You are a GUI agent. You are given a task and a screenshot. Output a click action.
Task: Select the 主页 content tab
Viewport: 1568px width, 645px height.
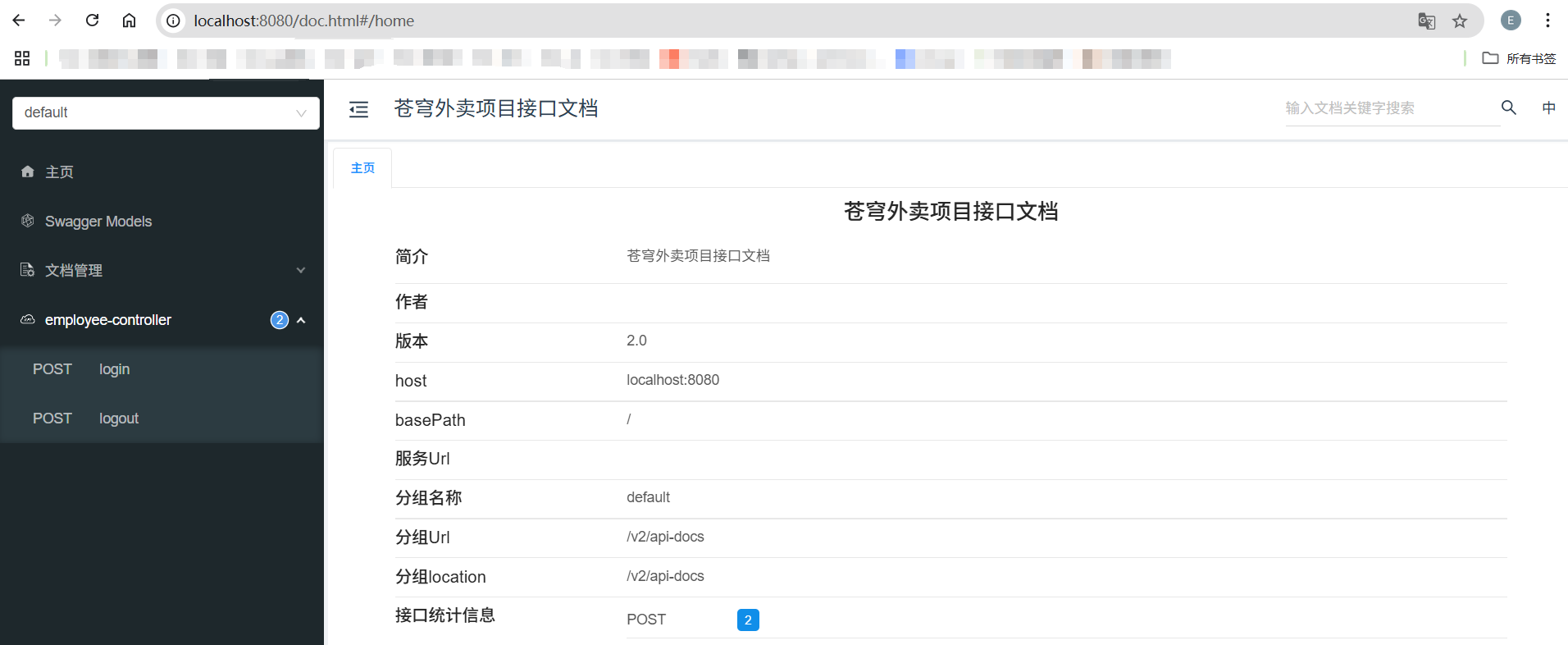pos(362,168)
